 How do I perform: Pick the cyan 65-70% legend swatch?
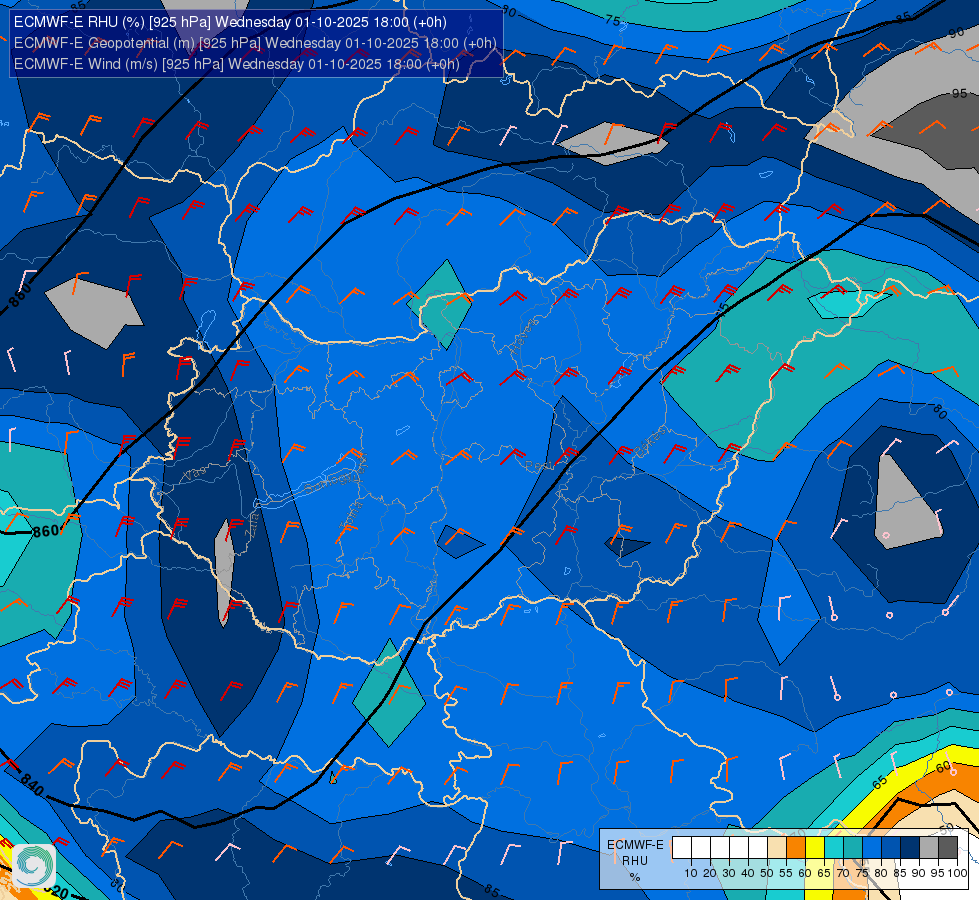point(834,848)
